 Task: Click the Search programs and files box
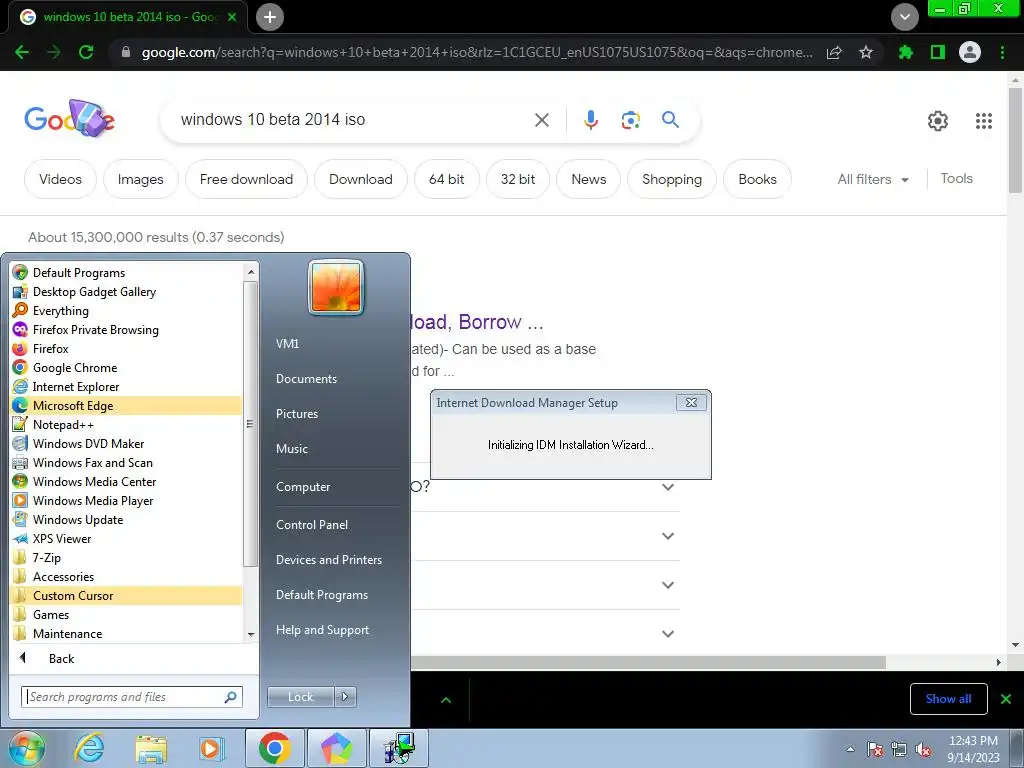(x=131, y=697)
